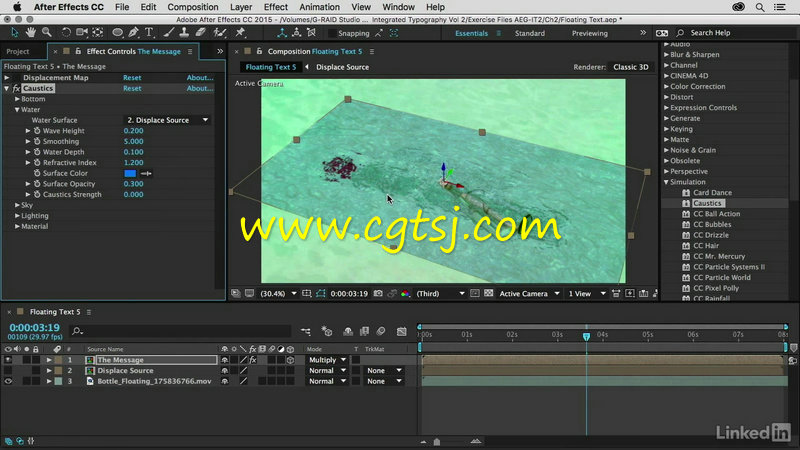Open the (Third) resolution dropdown
The height and width of the screenshot is (450, 800).
(440, 293)
